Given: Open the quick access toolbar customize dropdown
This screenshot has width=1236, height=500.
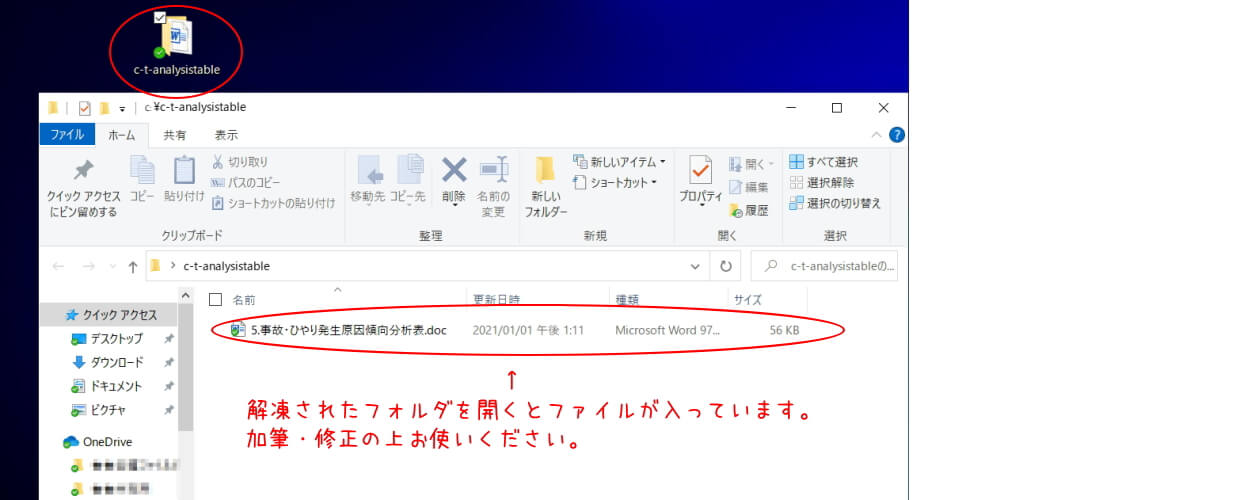Looking at the screenshot, I should [122, 108].
